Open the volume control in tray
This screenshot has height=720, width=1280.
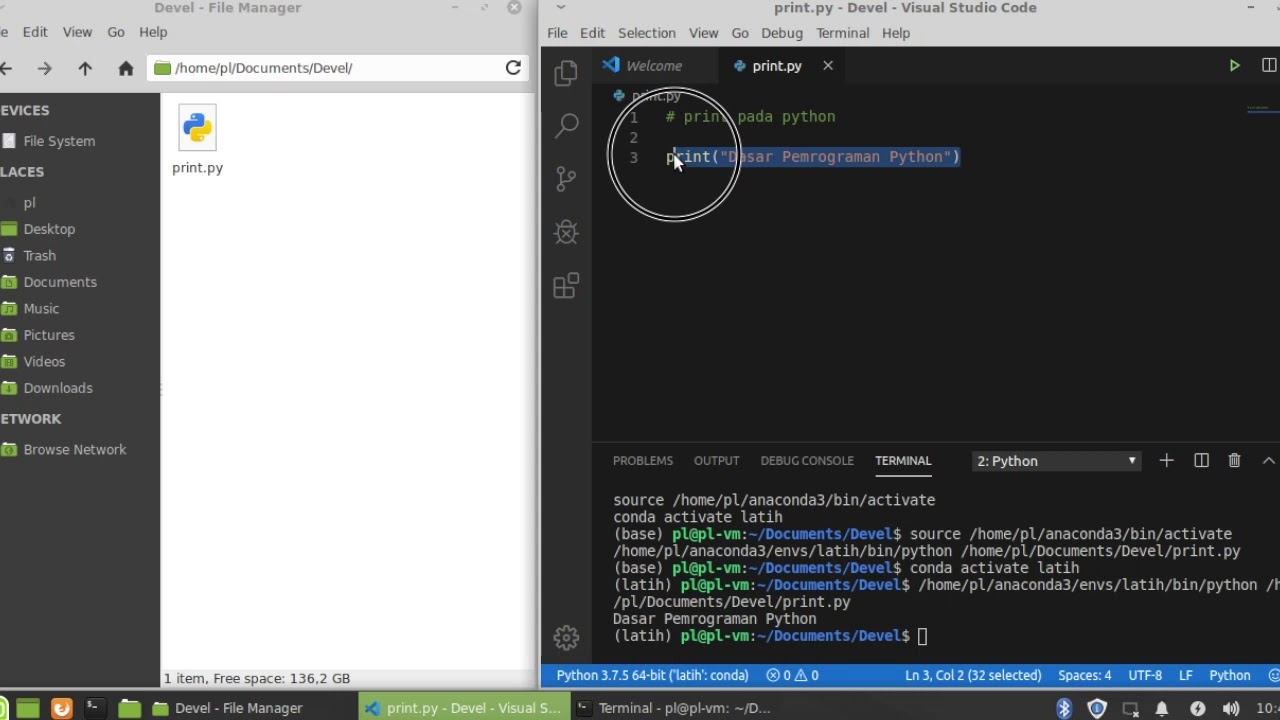point(1229,708)
